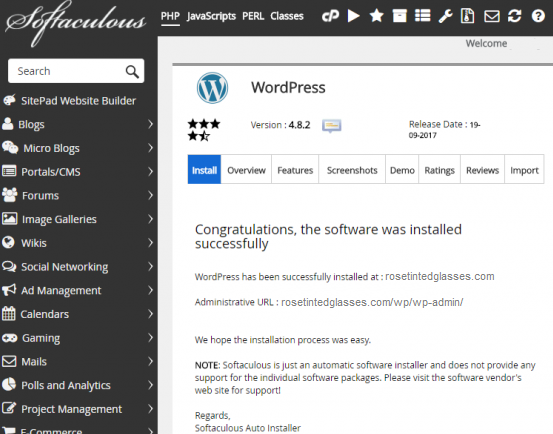
Task: Open the help question mark icon
Action: click(x=538, y=16)
